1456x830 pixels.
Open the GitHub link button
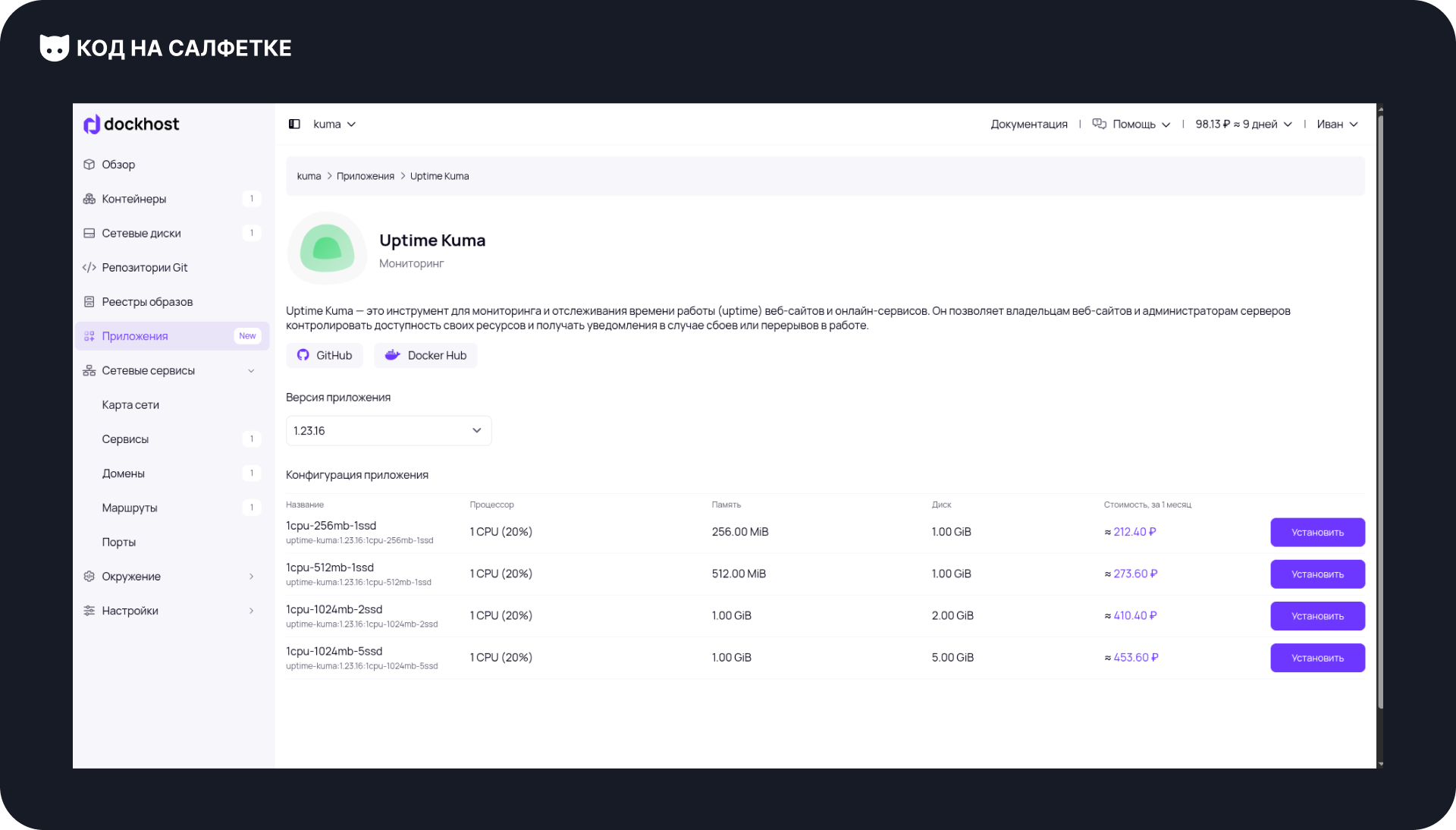(324, 355)
